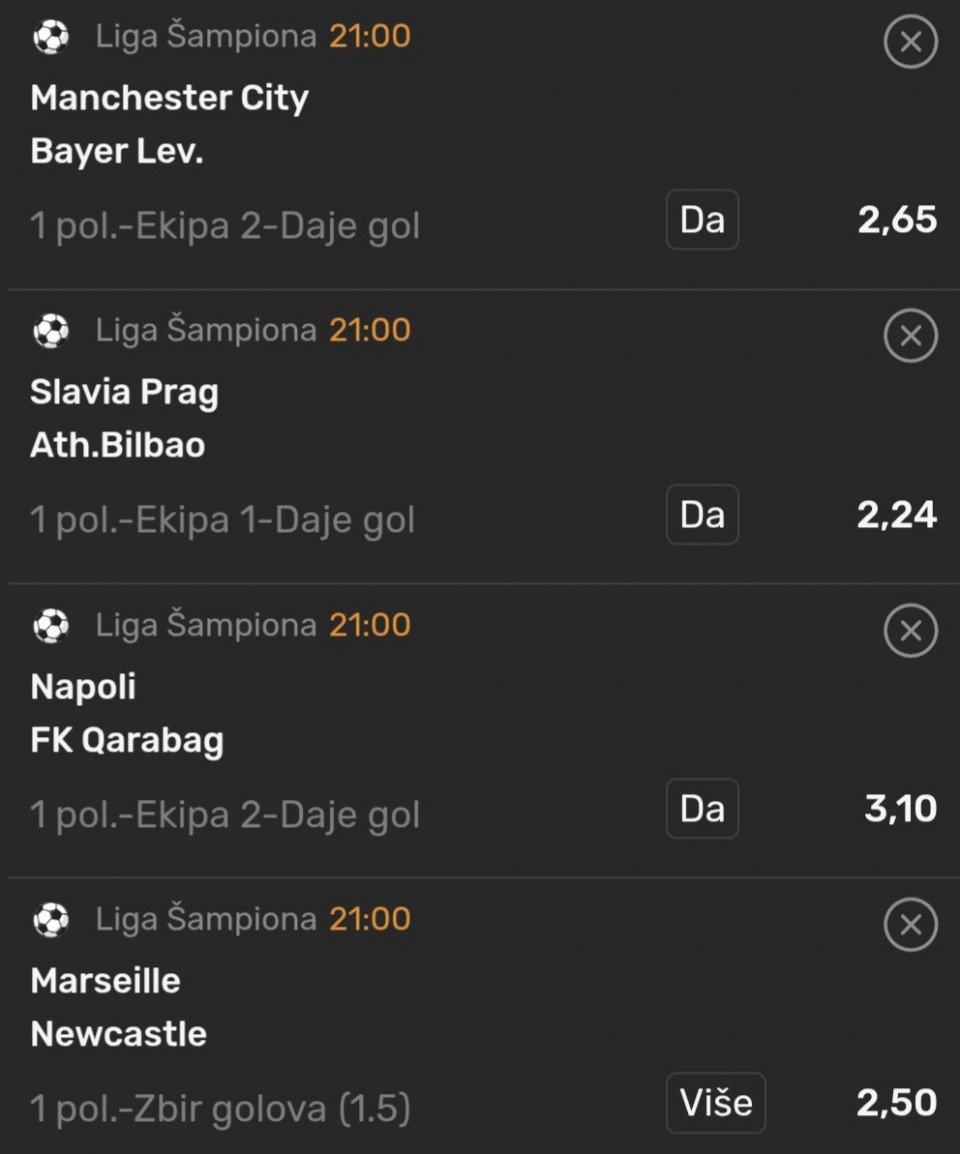Image resolution: width=960 pixels, height=1154 pixels.
Task: Click the '1 pol.-Zbir golova (1.5)' market label
Action: (221, 1109)
